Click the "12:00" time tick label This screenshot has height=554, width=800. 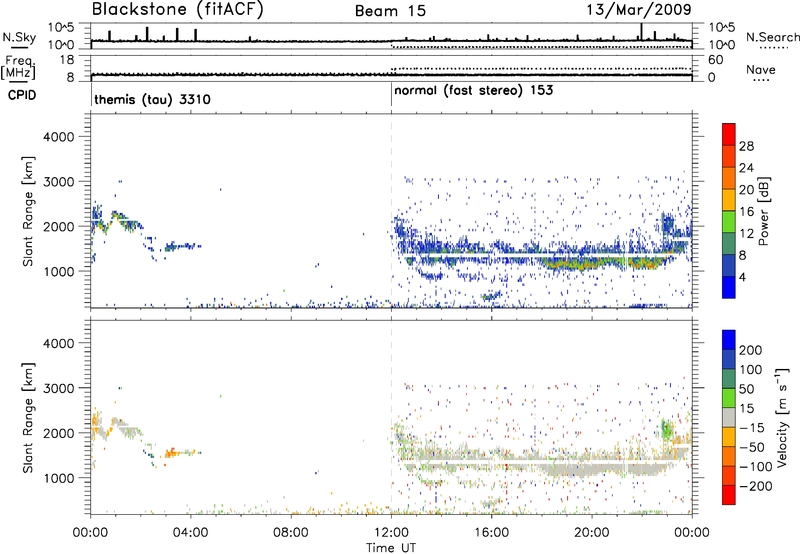(391, 533)
